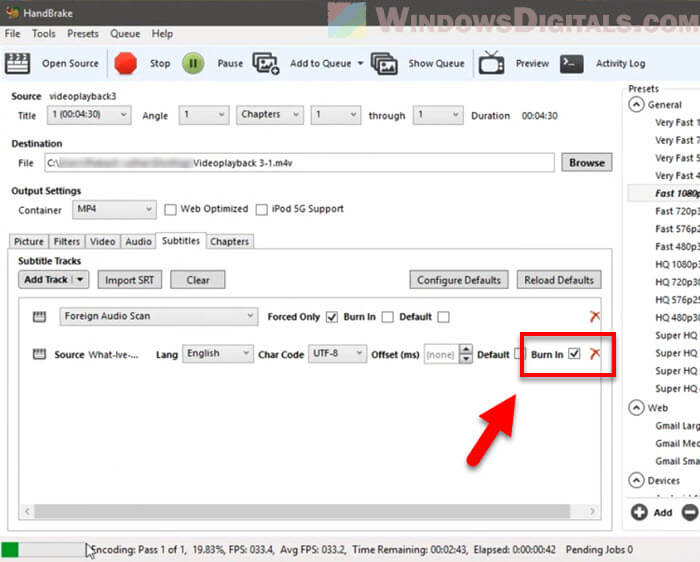700x562 pixels.
Task: Check Default on the Foreign Audio Scan row
Action: tap(443, 317)
